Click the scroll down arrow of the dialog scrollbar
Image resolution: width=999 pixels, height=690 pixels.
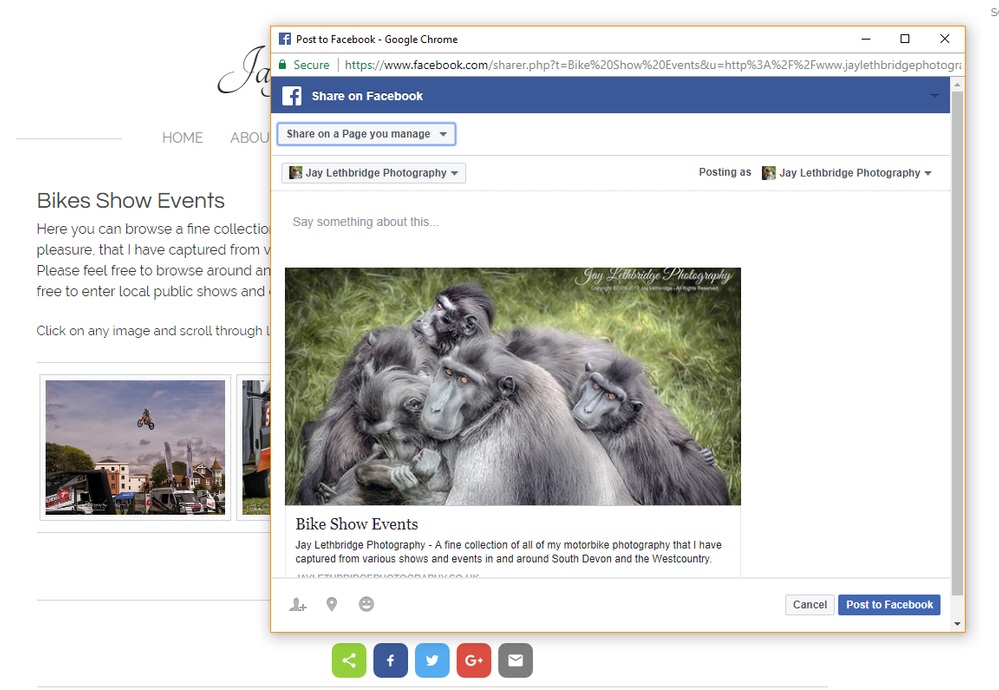957,623
